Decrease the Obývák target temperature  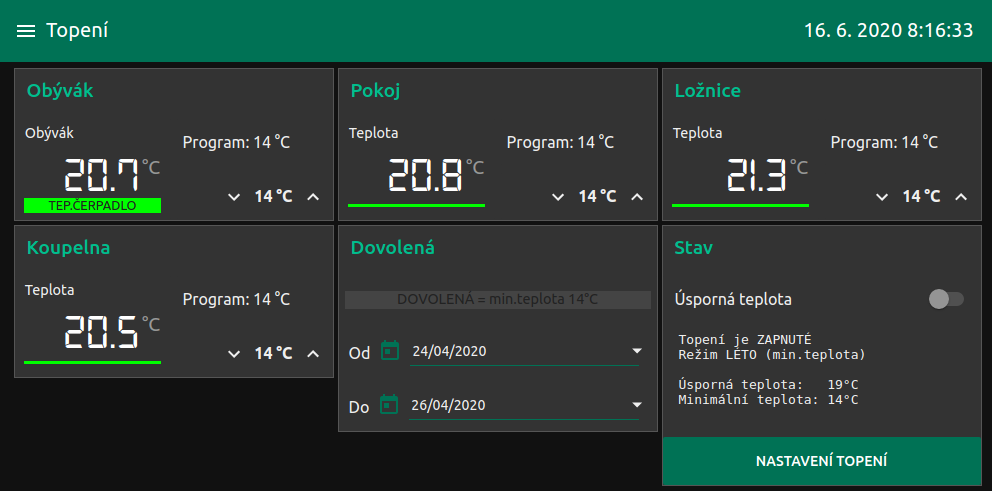pos(234,197)
